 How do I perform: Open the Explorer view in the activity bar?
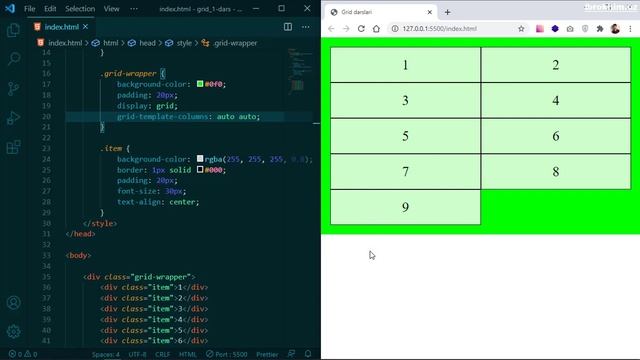click(13, 30)
